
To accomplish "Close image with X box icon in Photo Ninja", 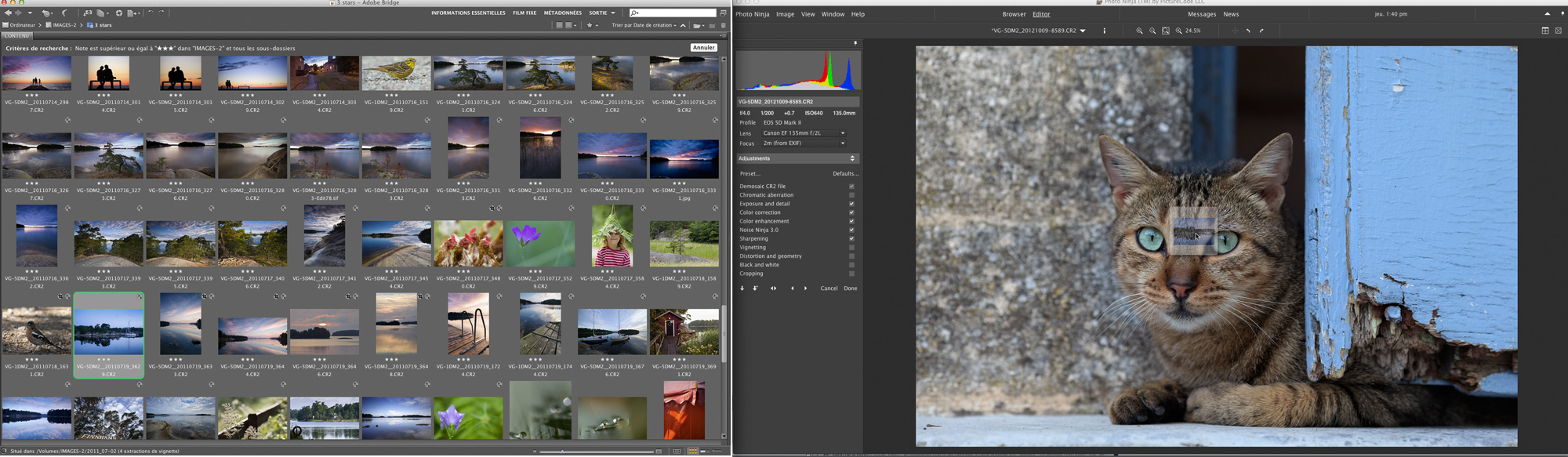I will [x=1559, y=31].
